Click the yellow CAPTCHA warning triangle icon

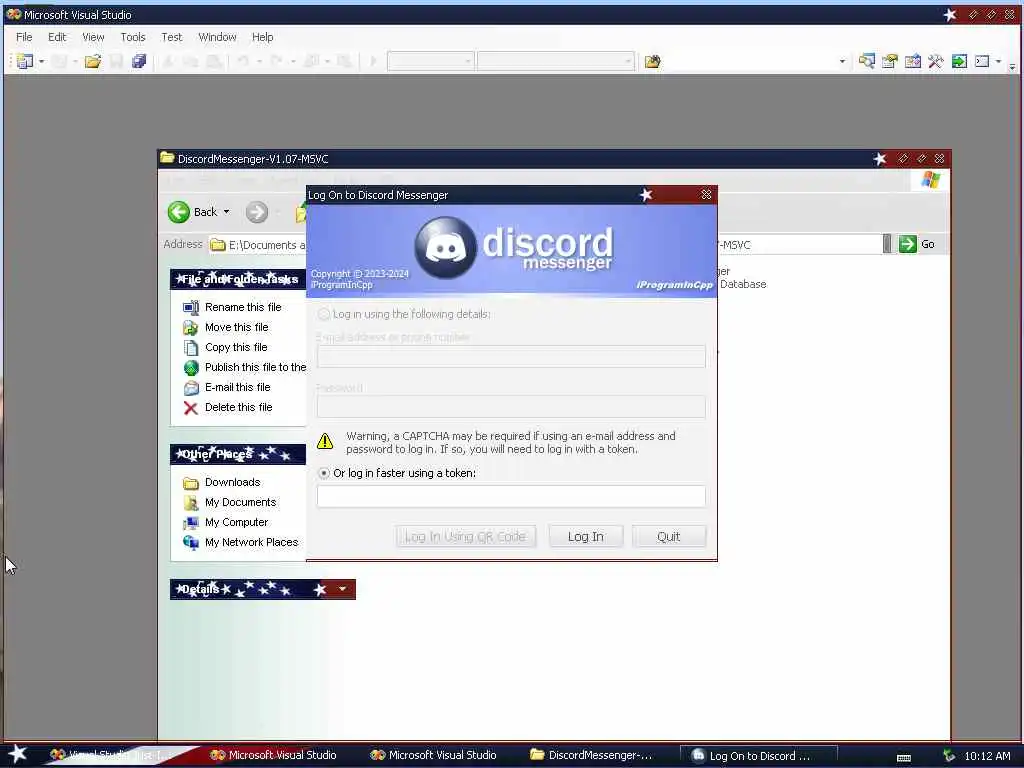pyautogui.click(x=325, y=441)
